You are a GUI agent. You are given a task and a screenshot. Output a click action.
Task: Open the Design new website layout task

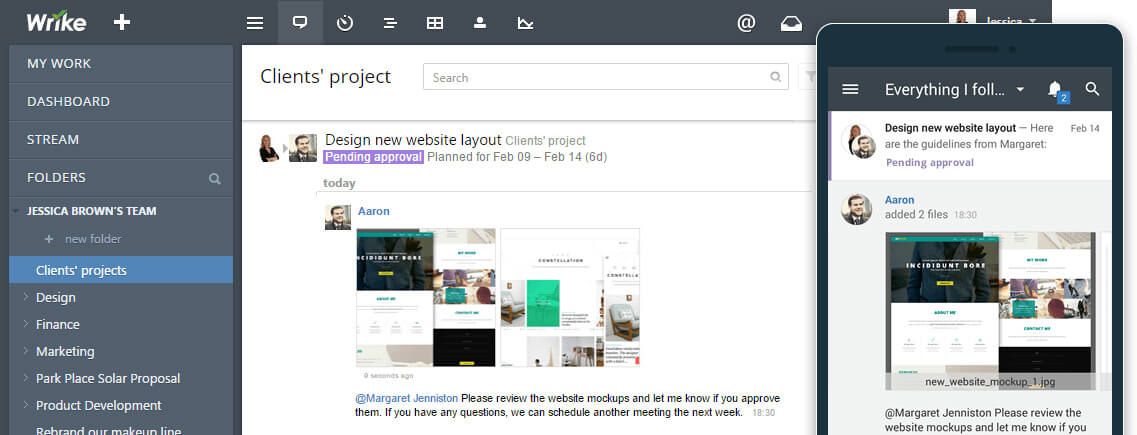413,140
